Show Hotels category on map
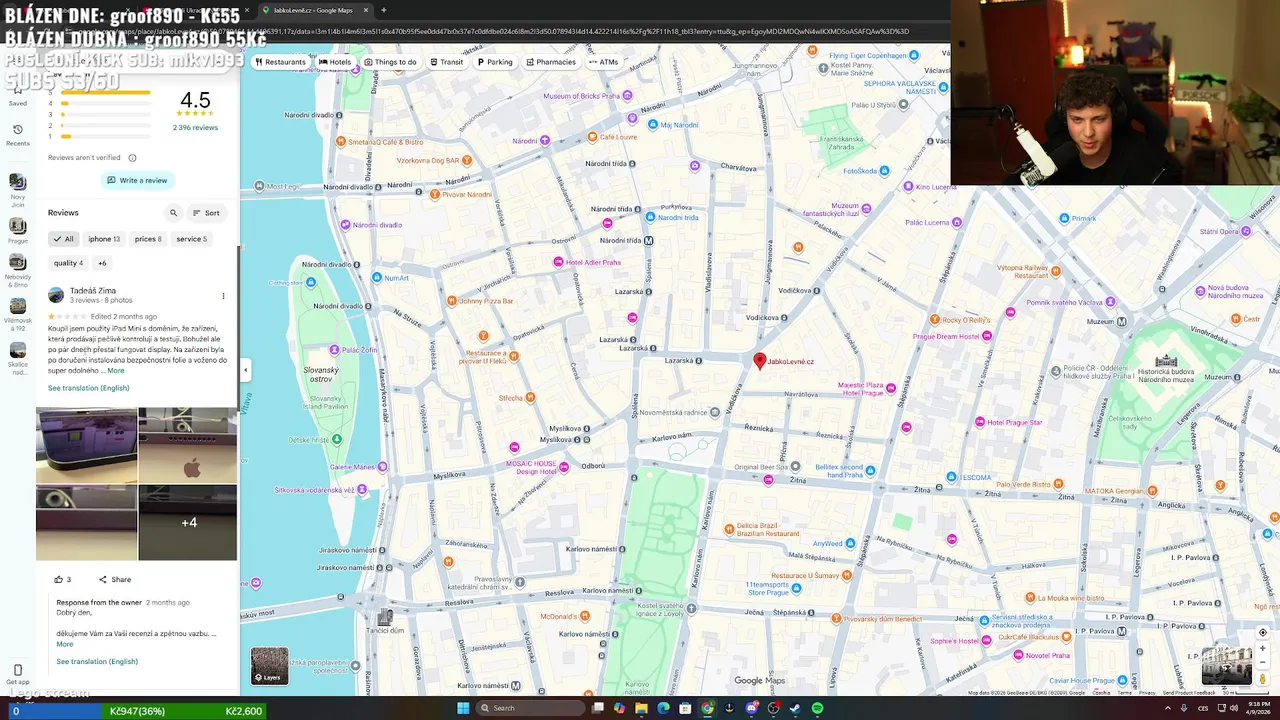 point(335,62)
